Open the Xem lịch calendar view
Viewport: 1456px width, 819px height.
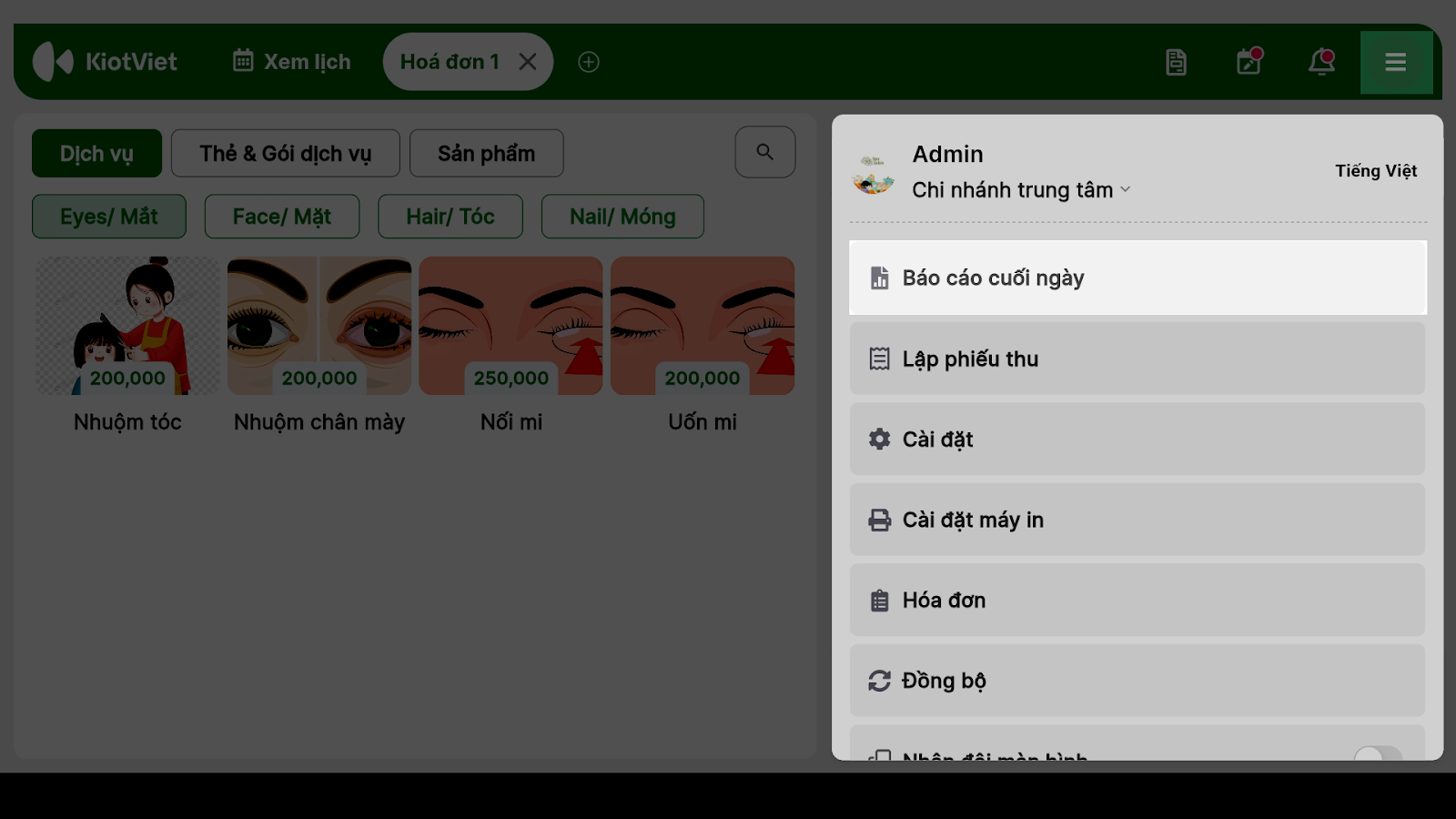point(292,62)
